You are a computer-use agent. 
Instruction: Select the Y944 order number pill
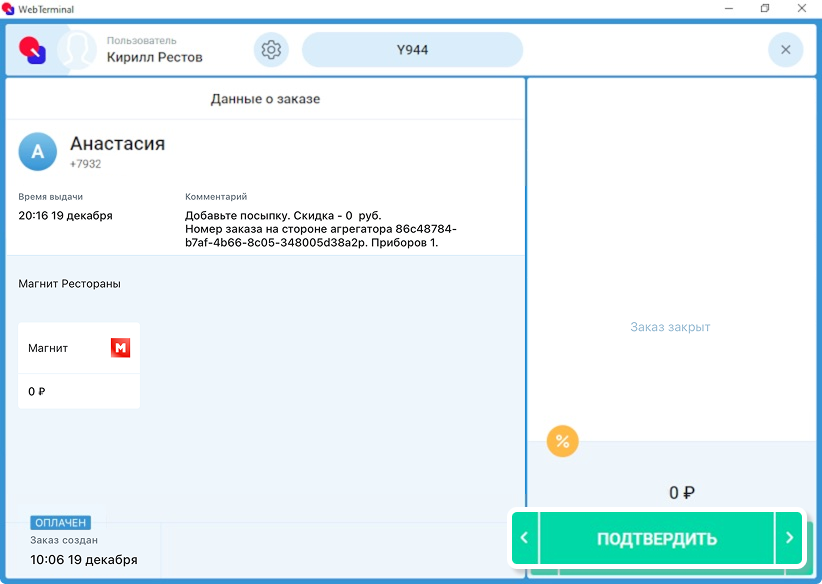point(412,50)
